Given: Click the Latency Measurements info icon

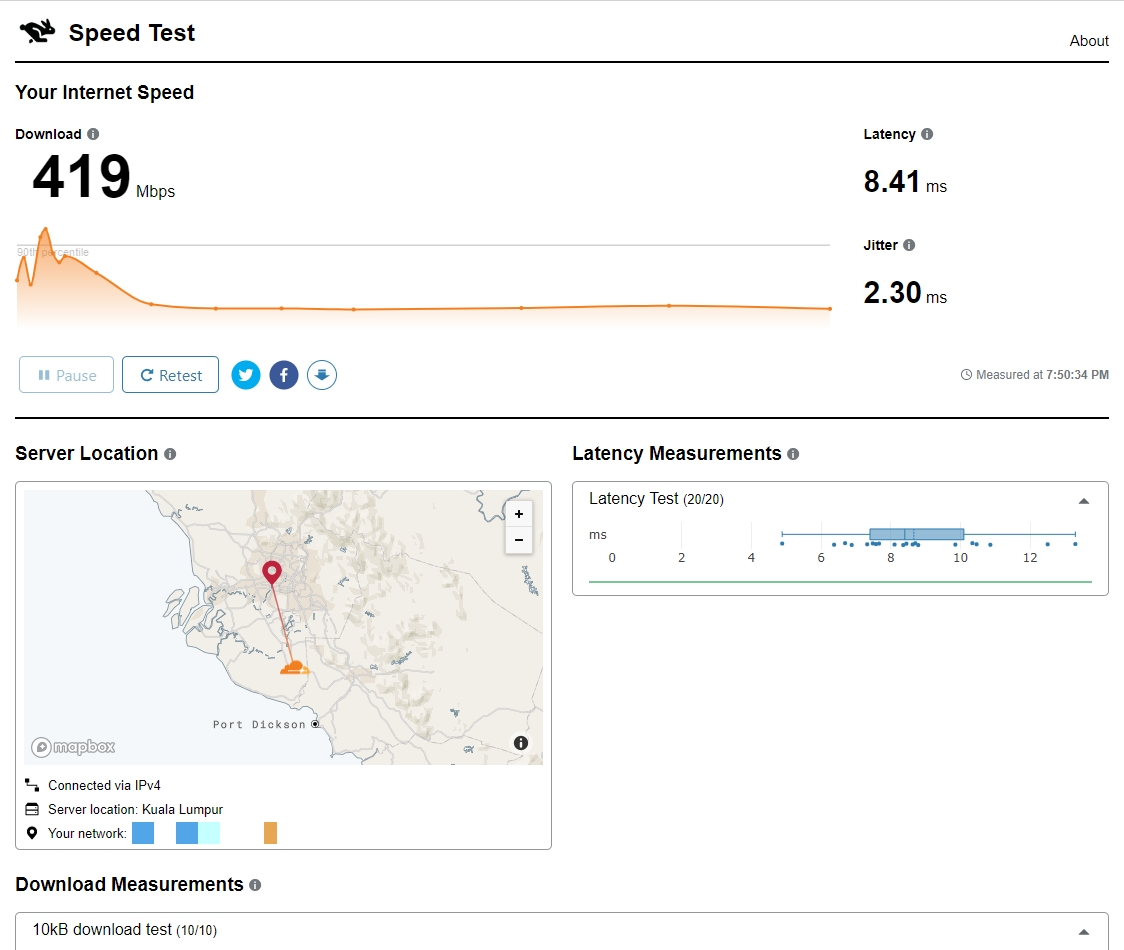Looking at the screenshot, I should tap(793, 454).
